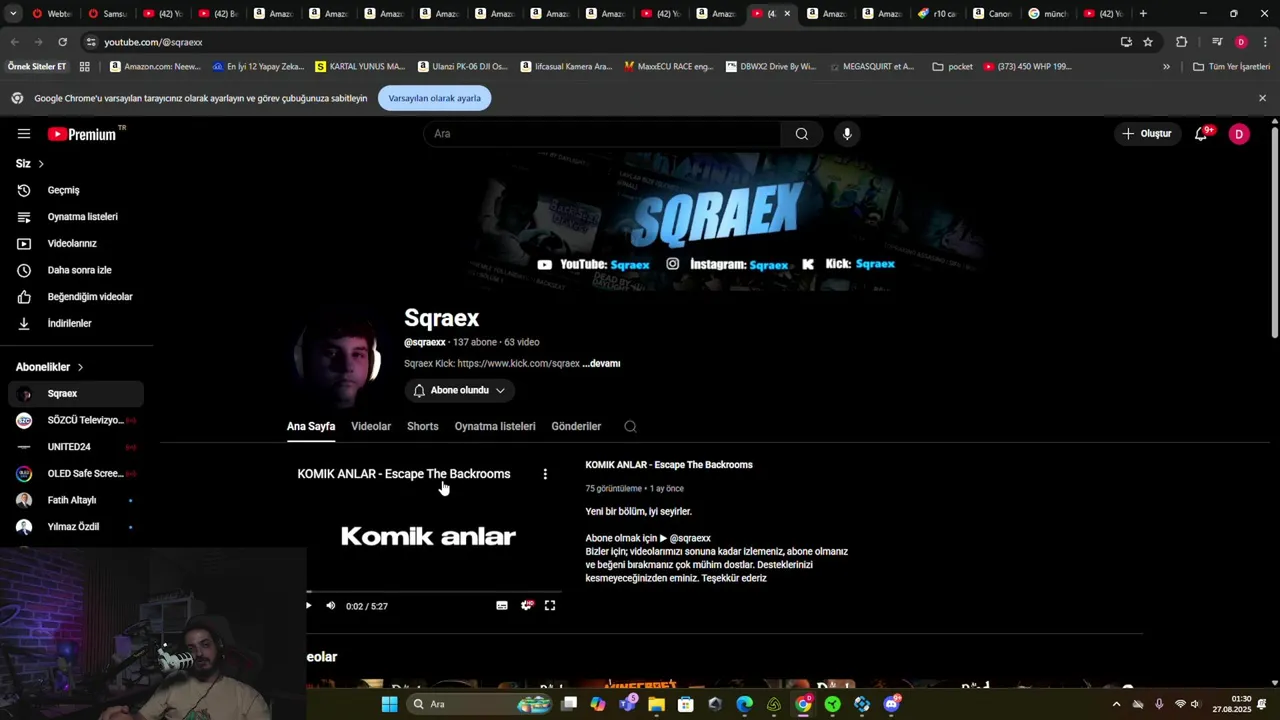Open the account avatar menu

[x=1239, y=134]
